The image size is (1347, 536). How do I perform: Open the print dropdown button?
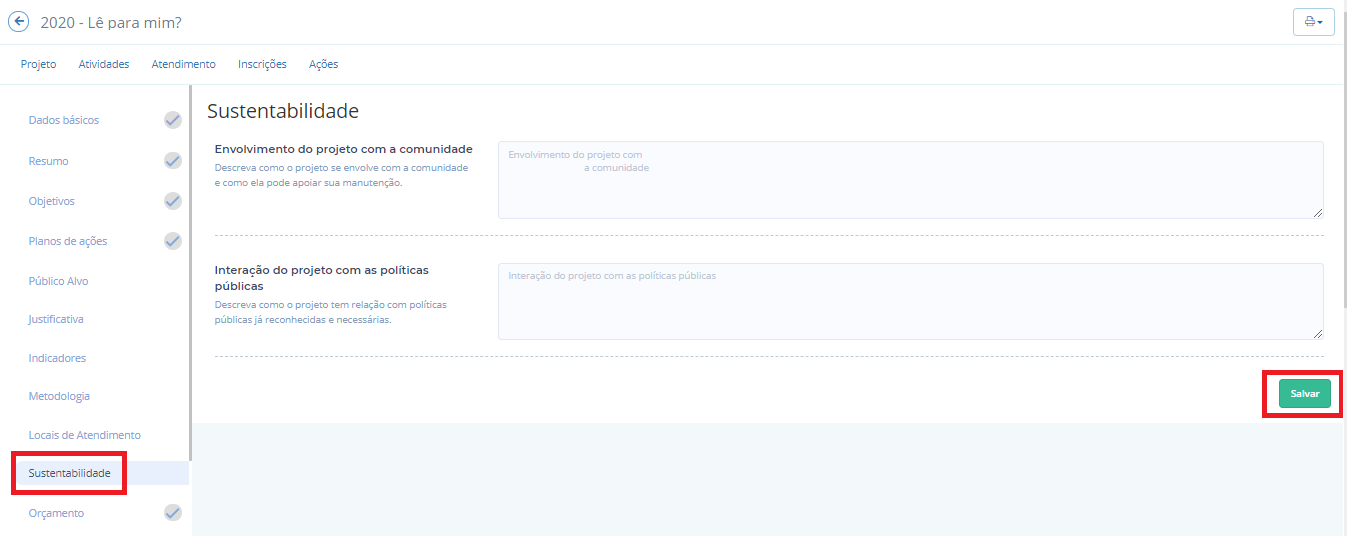point(1313,22)
